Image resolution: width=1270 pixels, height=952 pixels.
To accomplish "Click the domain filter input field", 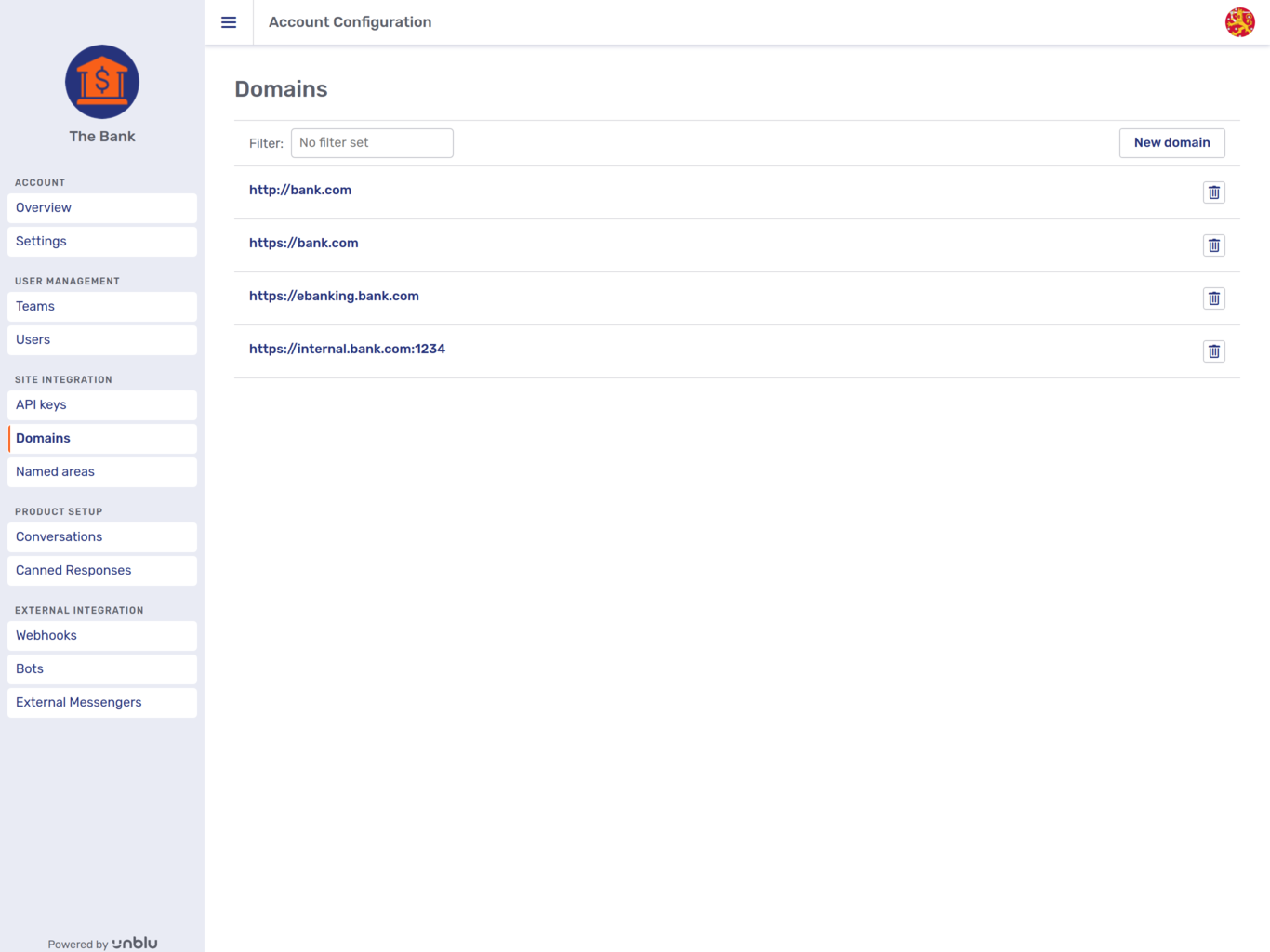I will click(x=372, y=142).
